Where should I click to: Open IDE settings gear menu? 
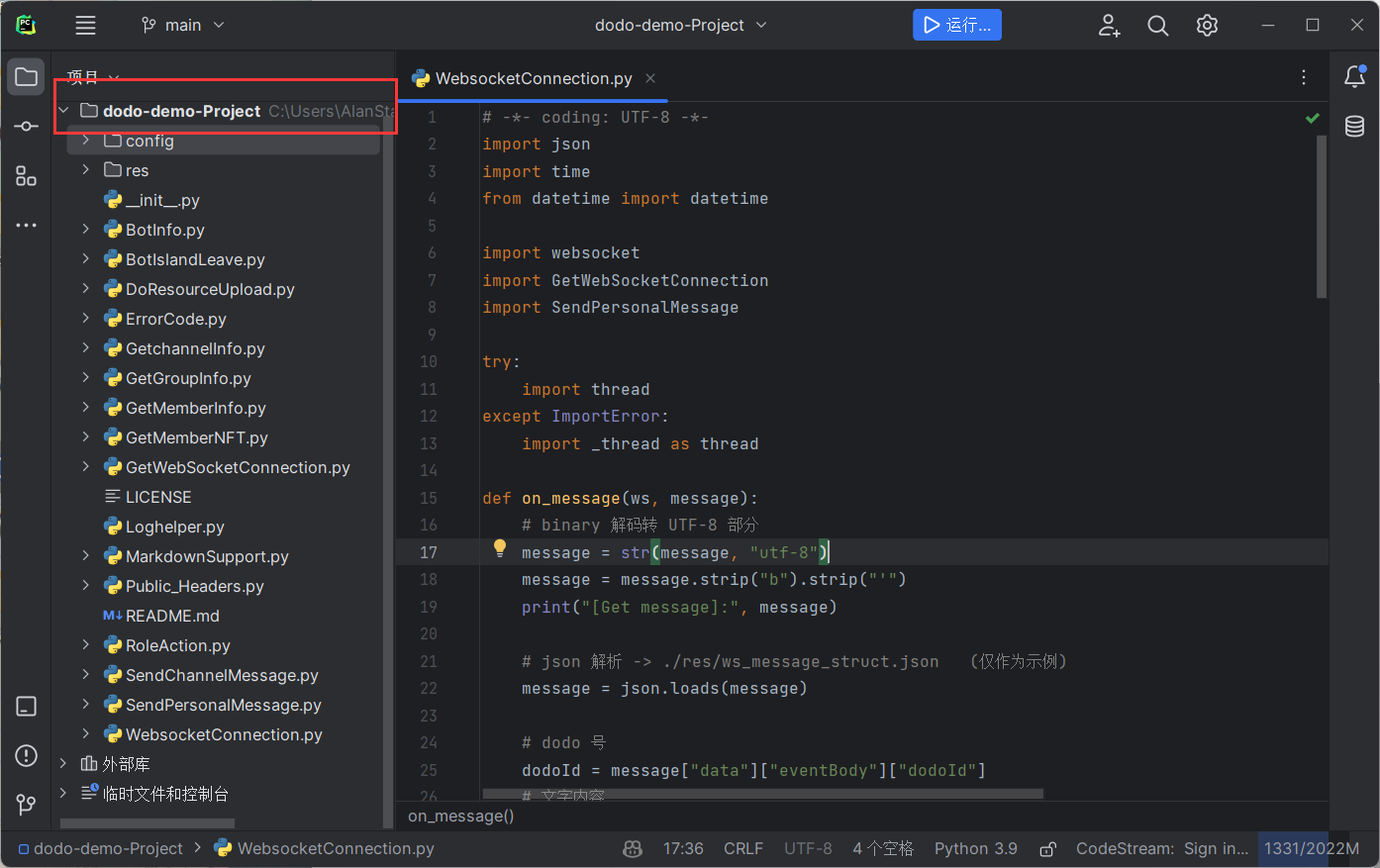(x=1207, y=26)
